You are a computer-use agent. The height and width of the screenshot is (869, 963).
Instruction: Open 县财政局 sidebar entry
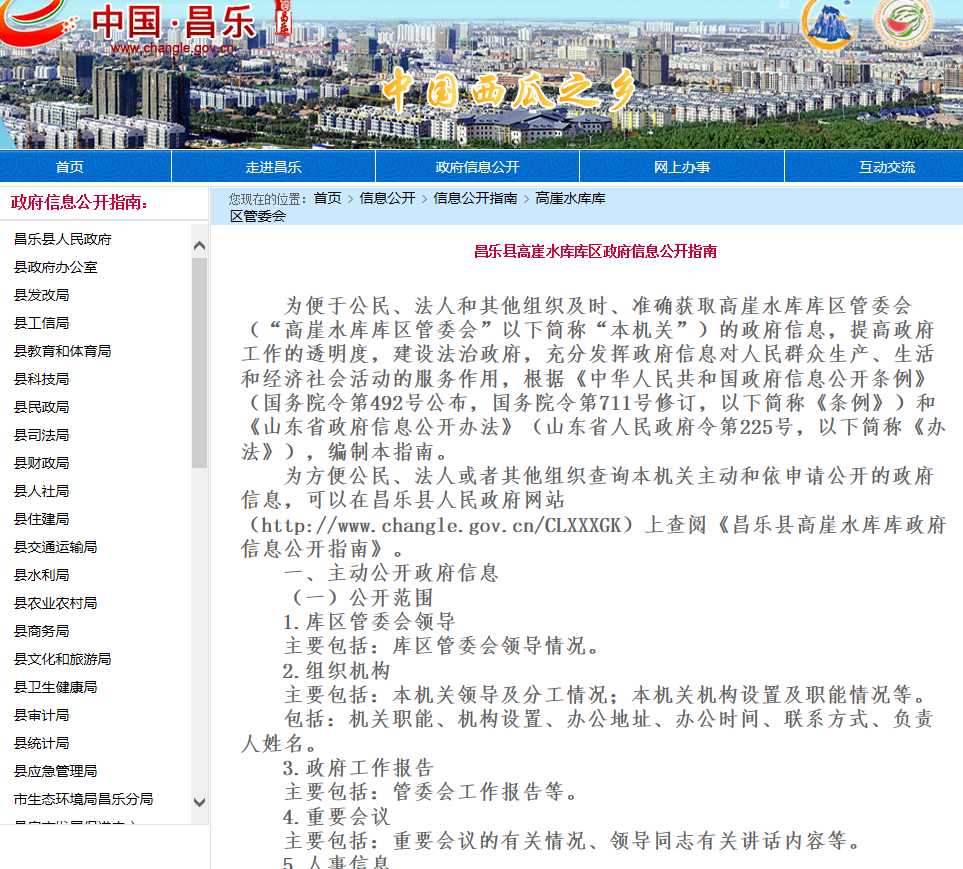pyautogui.click(x=41, y=463)
